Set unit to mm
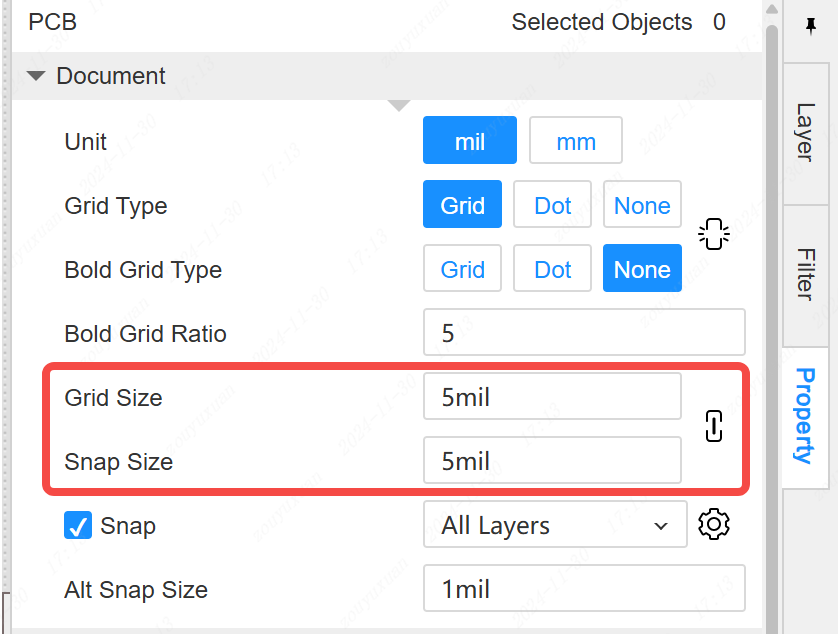 [x=575, y=141]
